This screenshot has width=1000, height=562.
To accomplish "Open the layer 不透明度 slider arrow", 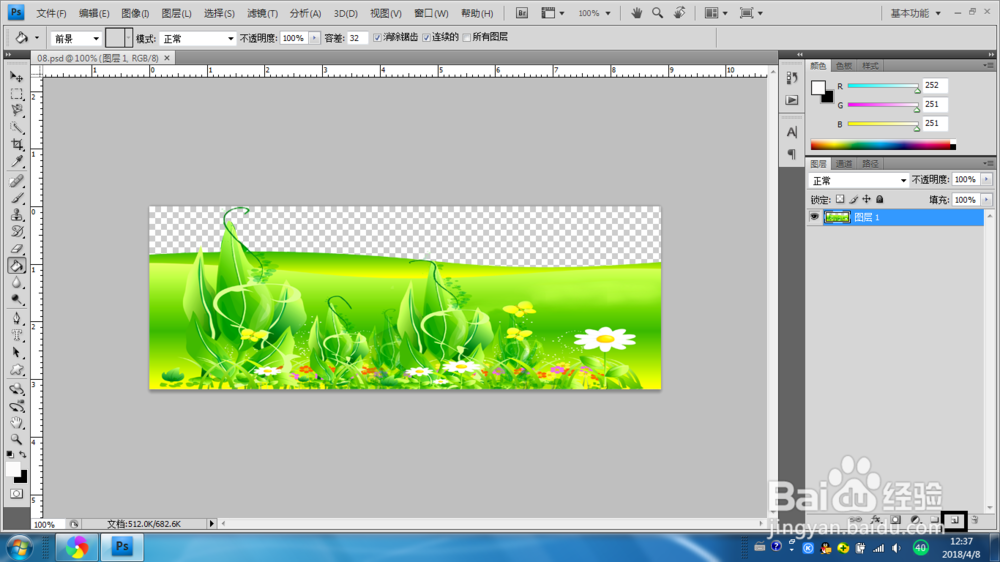I will coord(987,180).
